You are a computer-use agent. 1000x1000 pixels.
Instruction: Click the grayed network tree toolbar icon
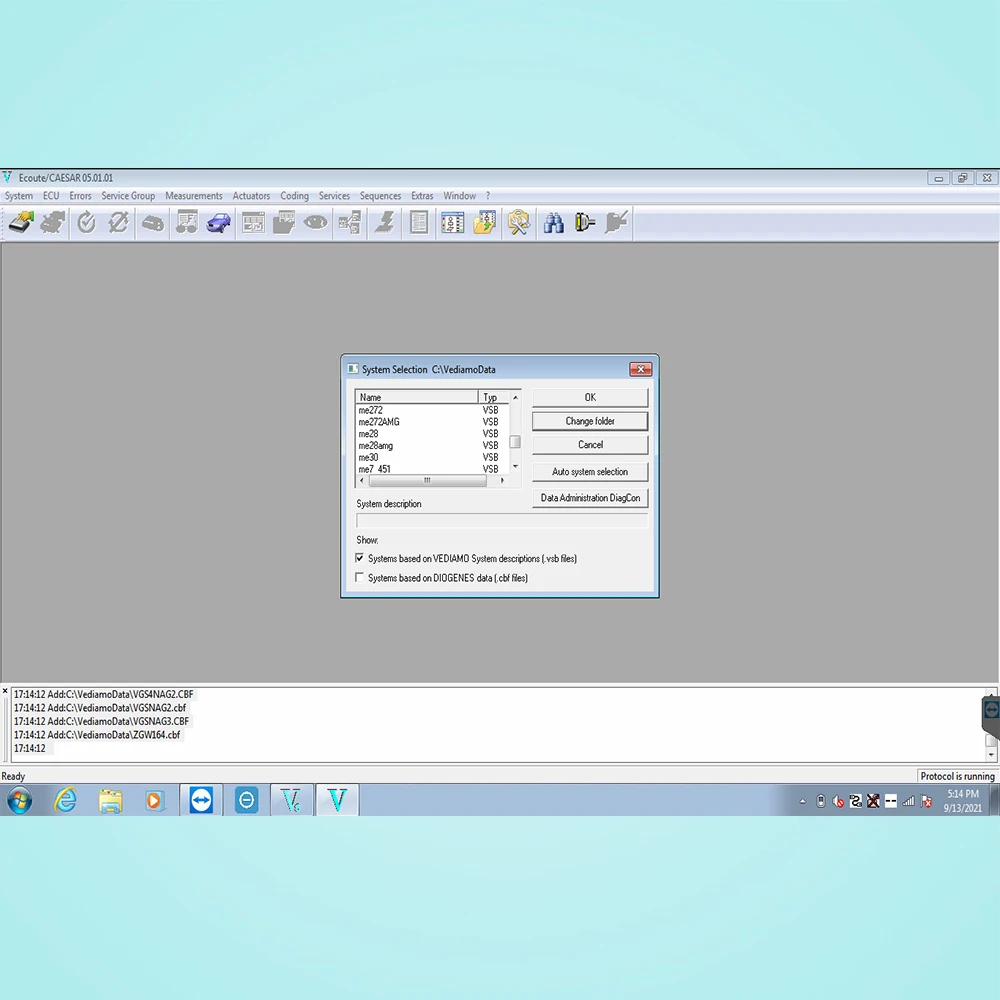point(349,223)
